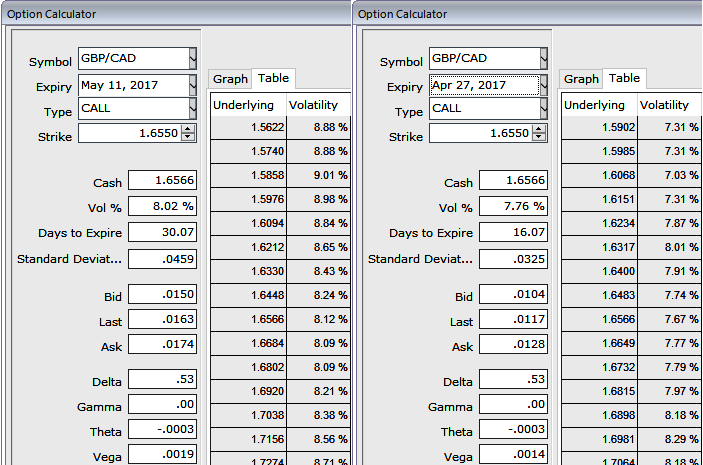703x465 pixels.
Task: Click Vega field showing .0019
Action: tap(162, 454)
